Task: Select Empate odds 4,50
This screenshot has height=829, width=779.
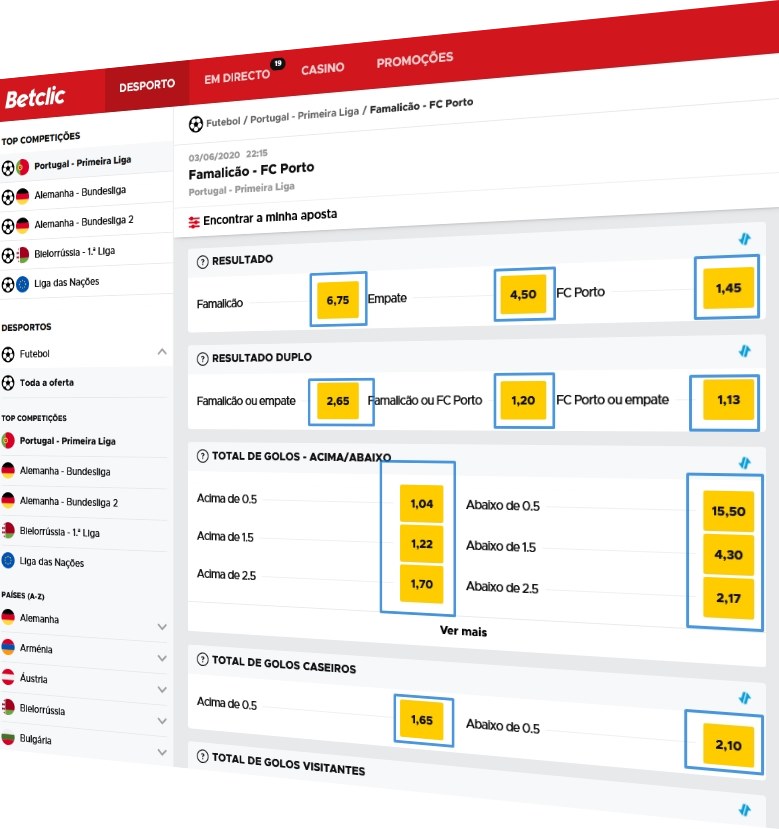Action: [x=524, y=294]
